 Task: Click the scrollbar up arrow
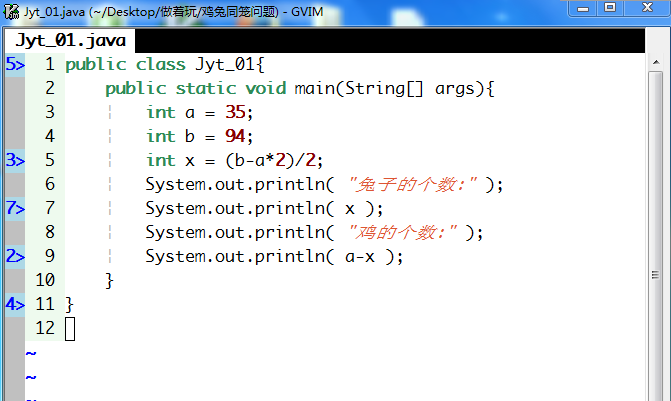click(656, 62)
